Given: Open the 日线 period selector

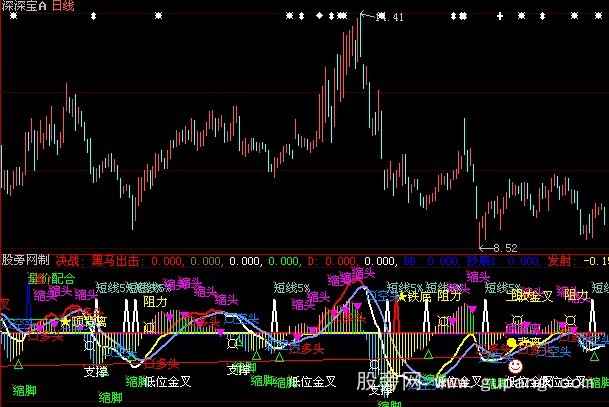Looking at the screenshot, I should point(63,6).
